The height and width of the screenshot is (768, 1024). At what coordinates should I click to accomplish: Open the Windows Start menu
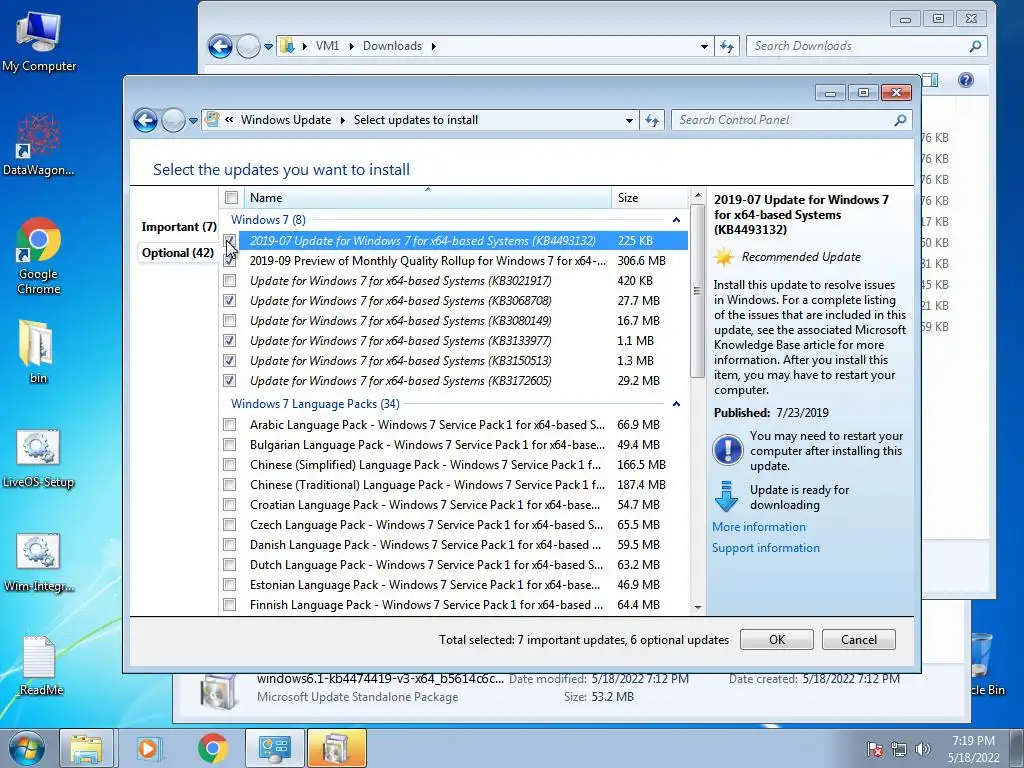point(25,749)
